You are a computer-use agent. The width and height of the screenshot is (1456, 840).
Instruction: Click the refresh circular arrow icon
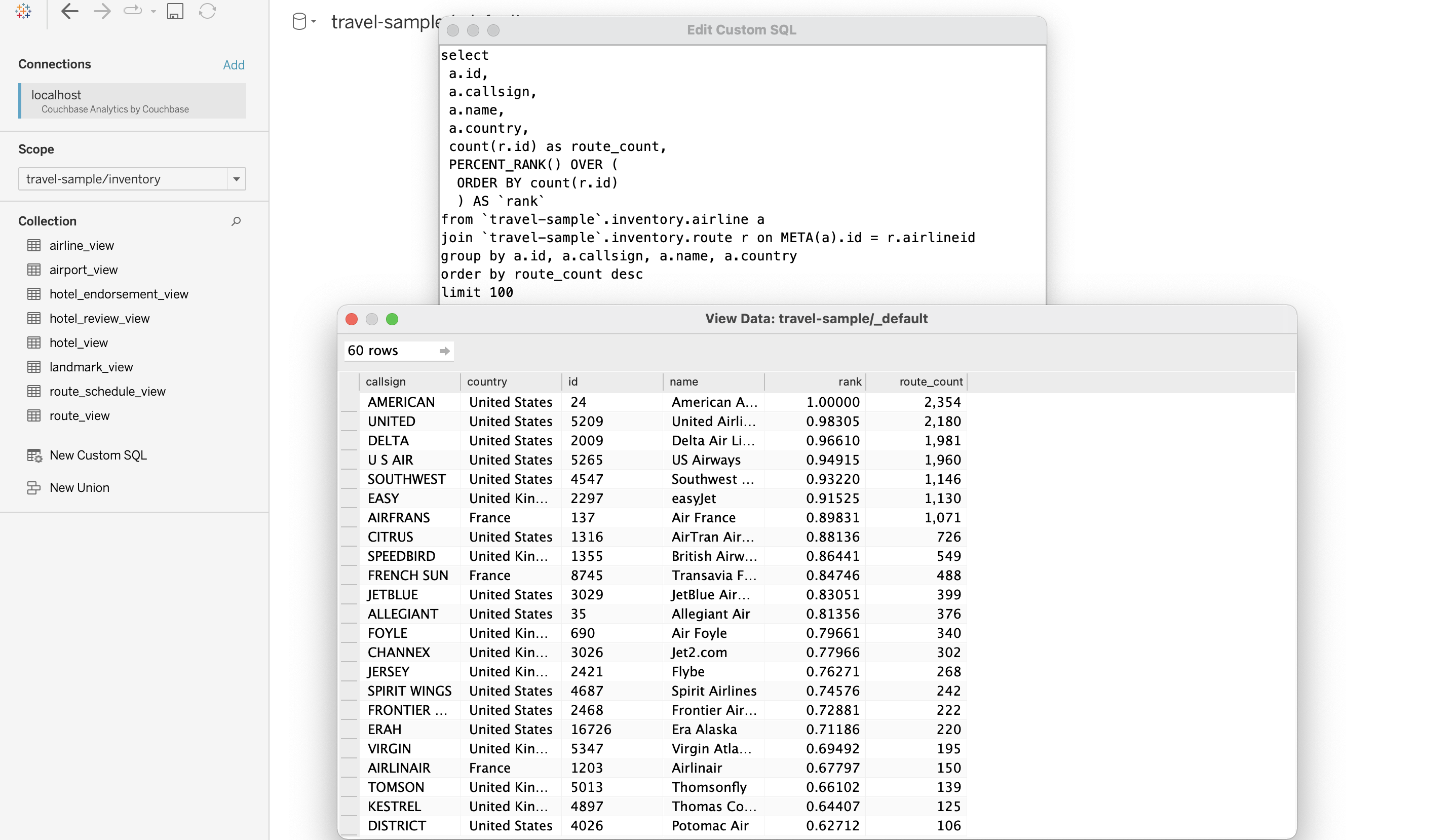[209, 12]
